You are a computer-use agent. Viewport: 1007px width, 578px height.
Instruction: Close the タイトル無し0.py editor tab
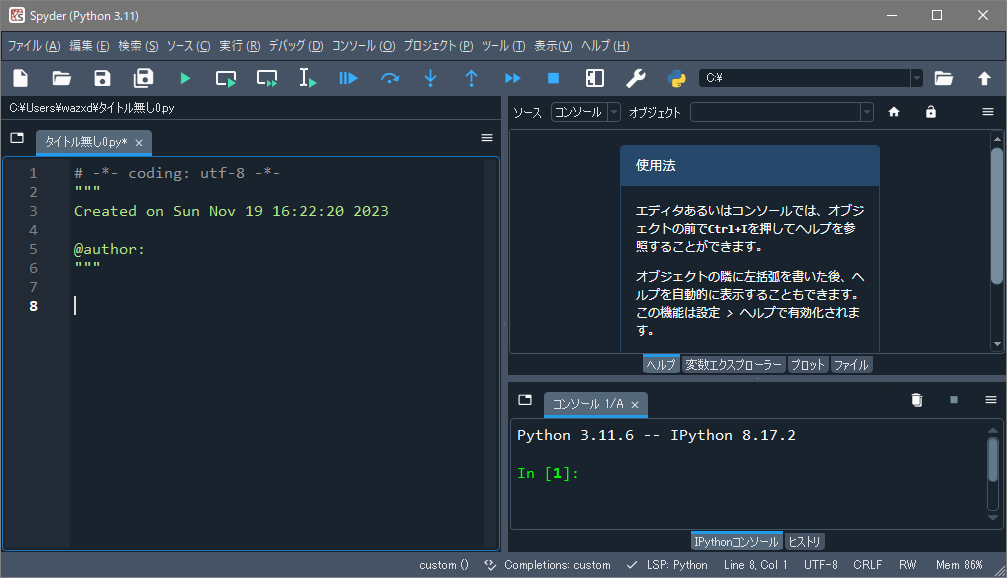(139, 143)
